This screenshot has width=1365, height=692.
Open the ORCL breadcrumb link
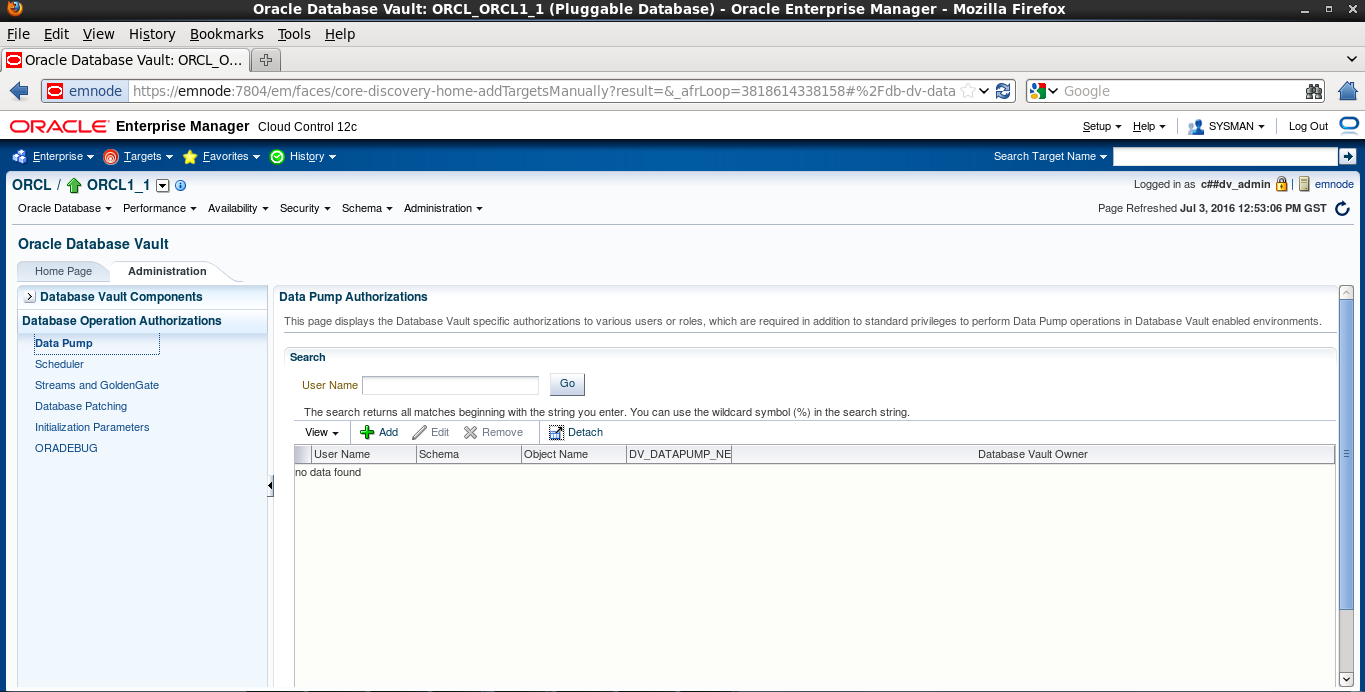[31, 185]
